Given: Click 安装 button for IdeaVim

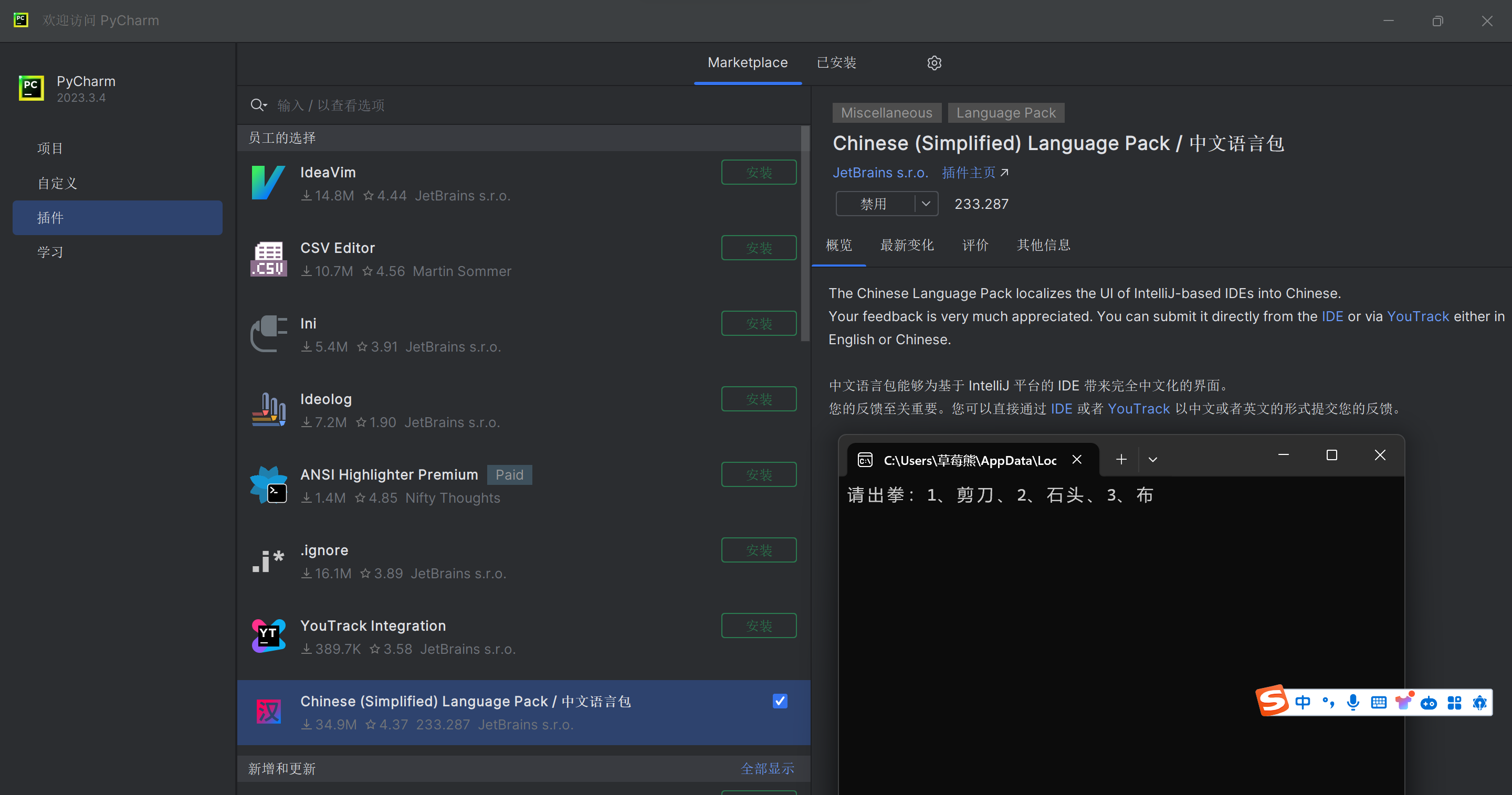Looking at the screenshot, I should 758,173.
